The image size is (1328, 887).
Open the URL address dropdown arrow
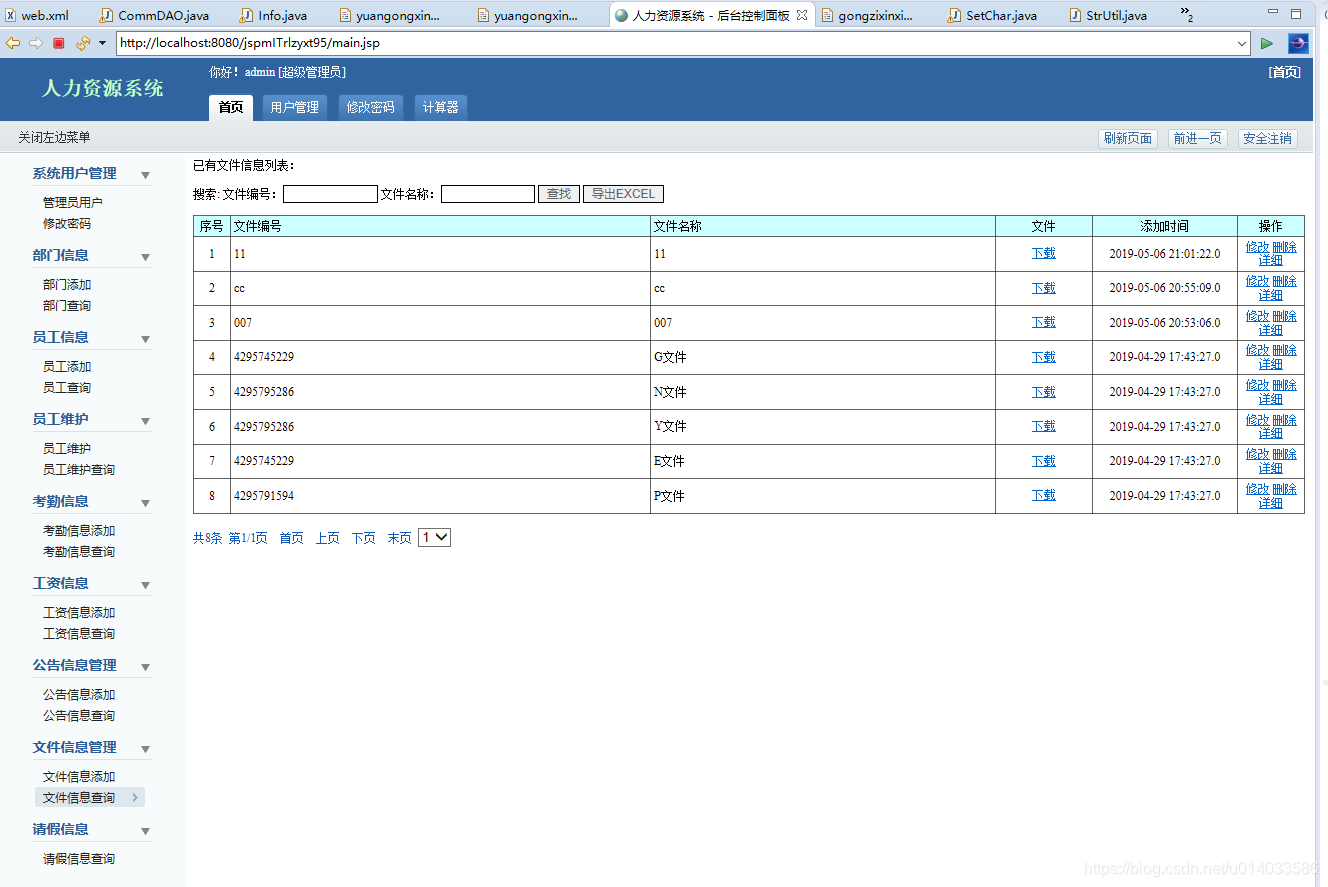[x=1243, y=43]
